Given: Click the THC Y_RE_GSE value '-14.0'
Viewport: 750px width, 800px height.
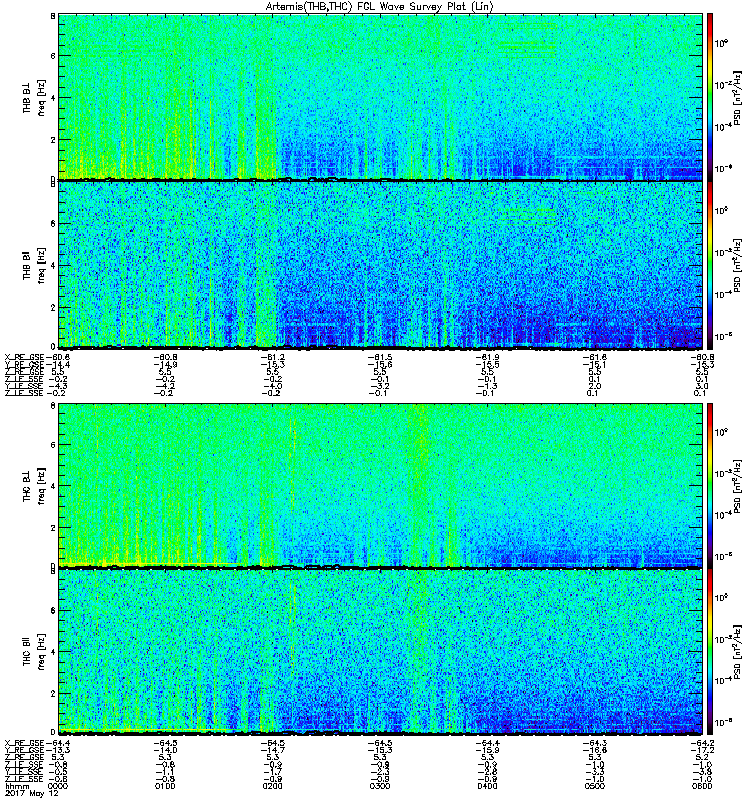Looking at the screenshot, I should pos(165,751).
